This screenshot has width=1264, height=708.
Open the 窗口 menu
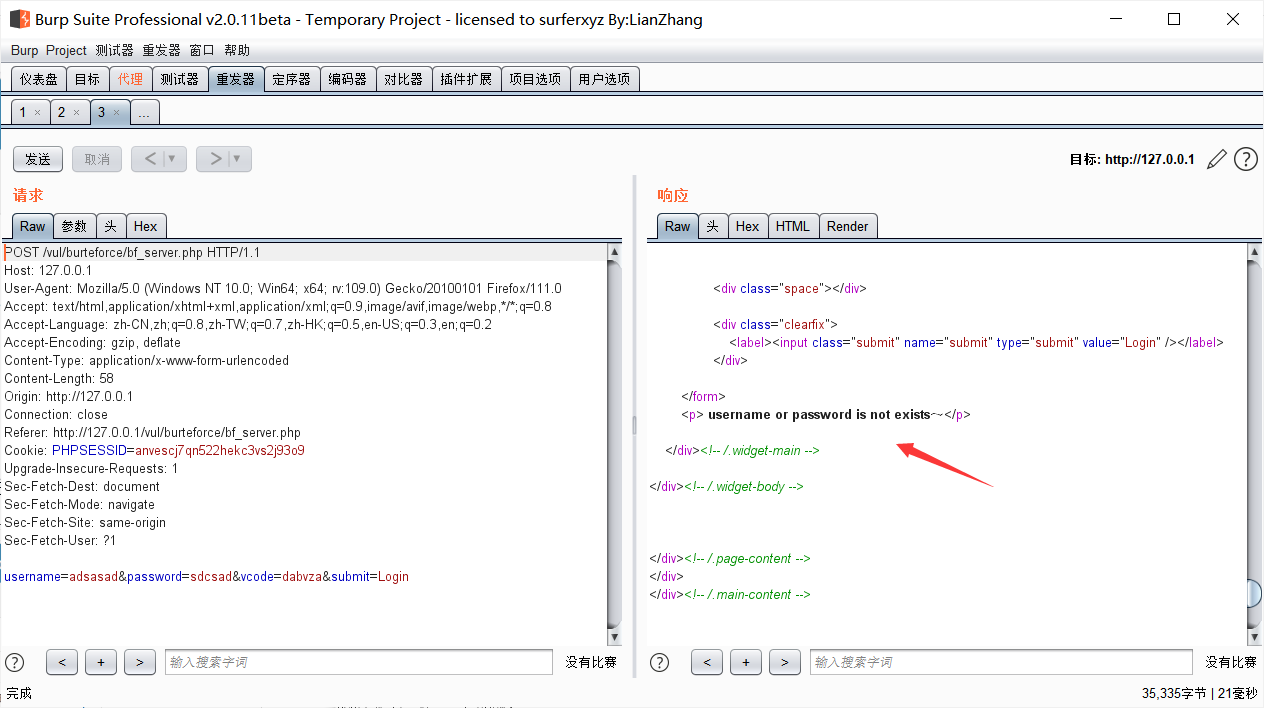pyautogui.click(x=202, y=50)
